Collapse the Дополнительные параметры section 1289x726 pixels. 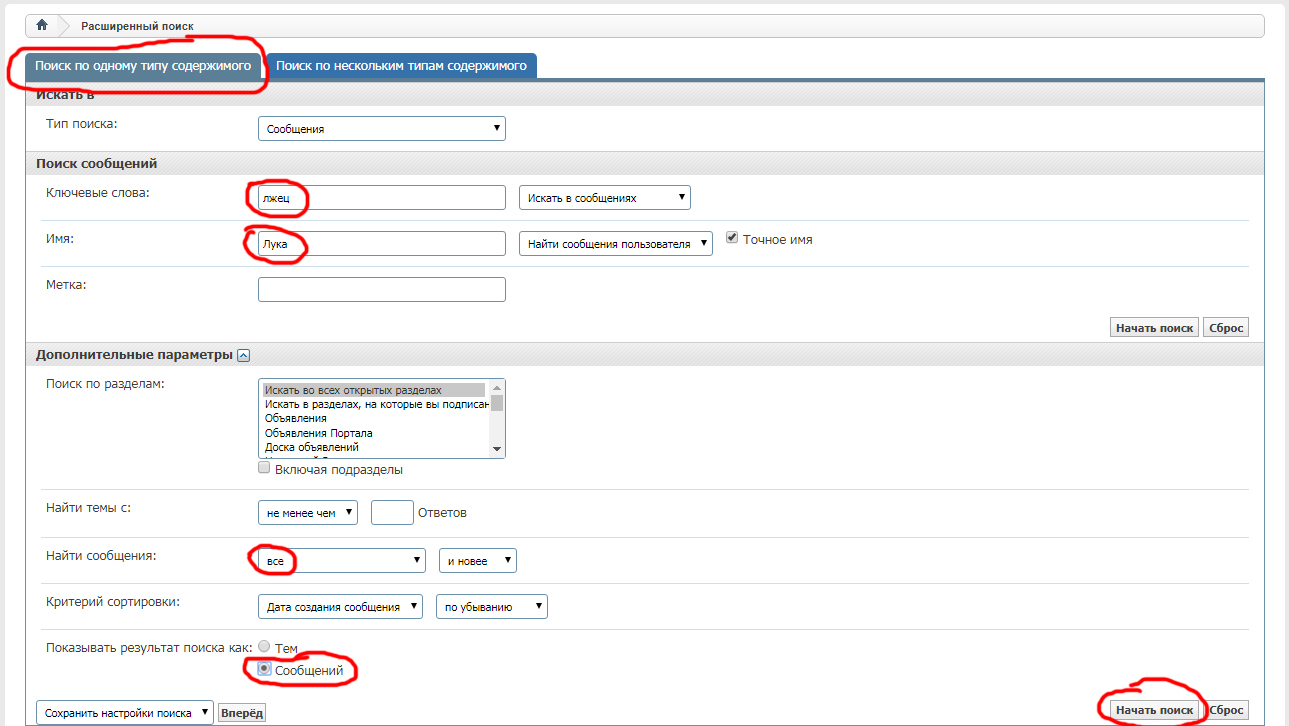coord(244,355)
